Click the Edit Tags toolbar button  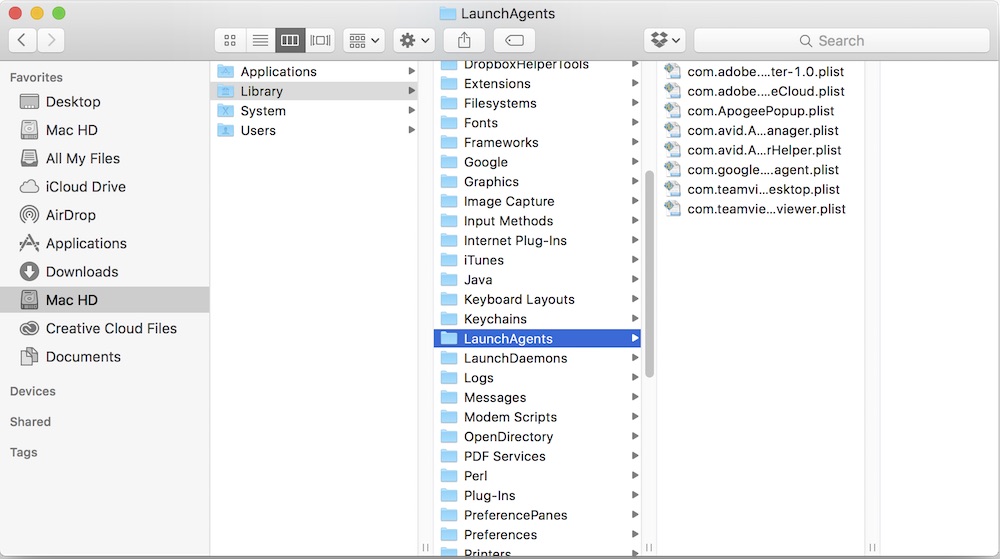[x=514, y=40]
